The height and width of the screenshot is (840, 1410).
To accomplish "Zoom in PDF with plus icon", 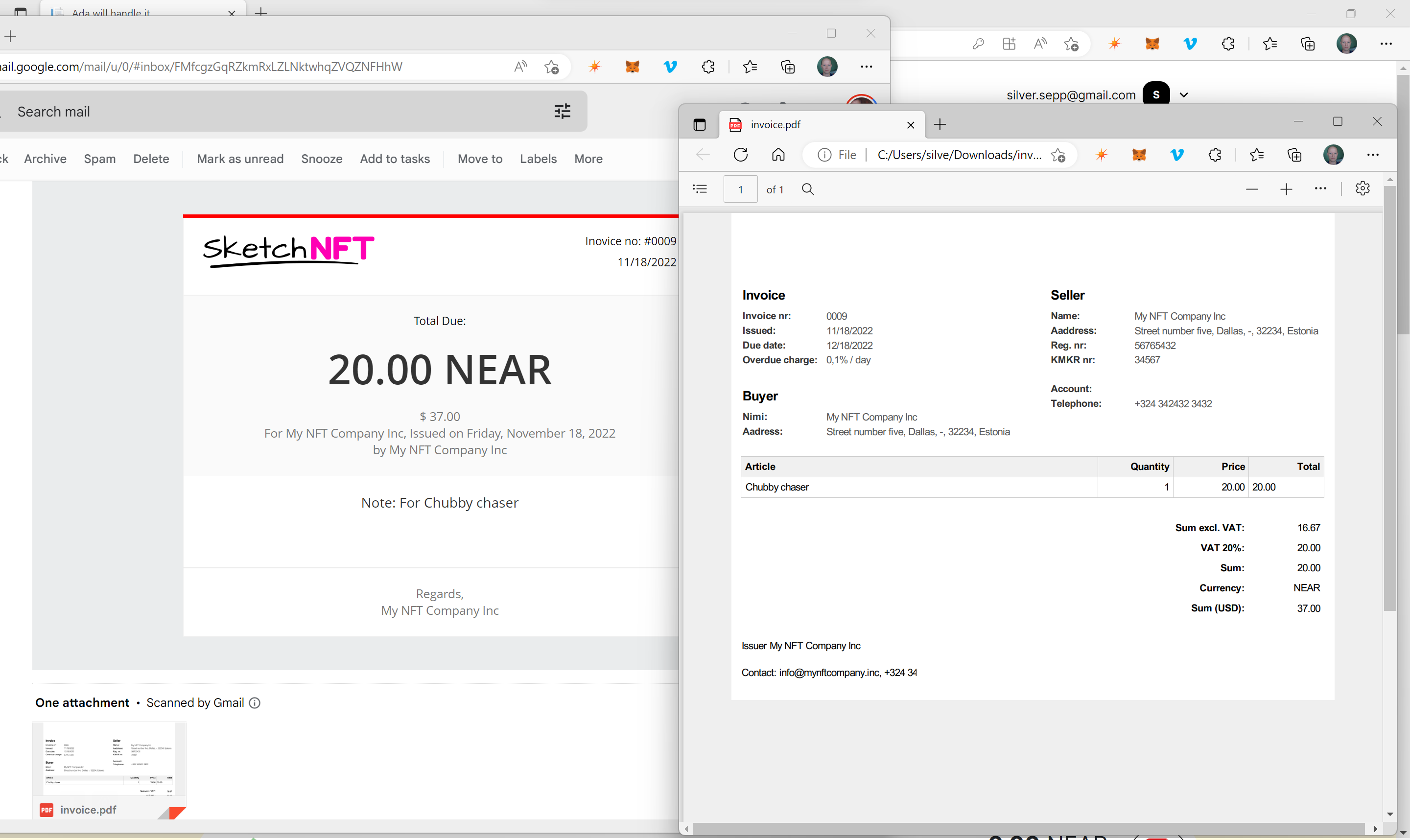I will coord(1286,189).
